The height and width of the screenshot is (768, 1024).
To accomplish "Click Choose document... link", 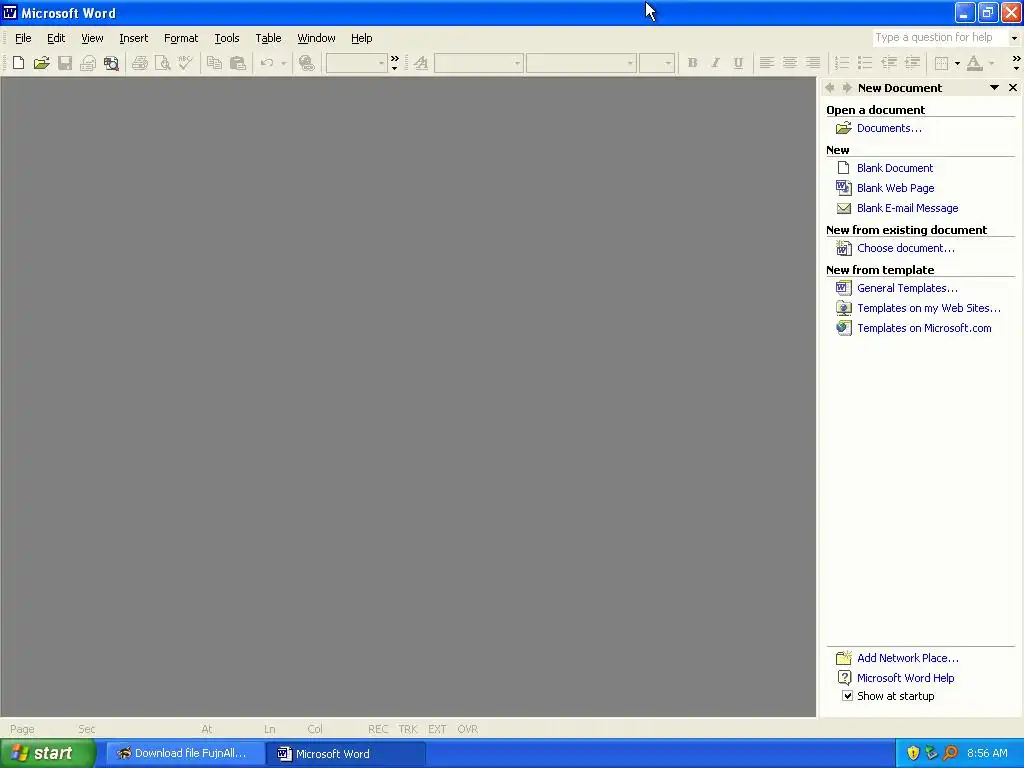I will (x=905, y=248).
